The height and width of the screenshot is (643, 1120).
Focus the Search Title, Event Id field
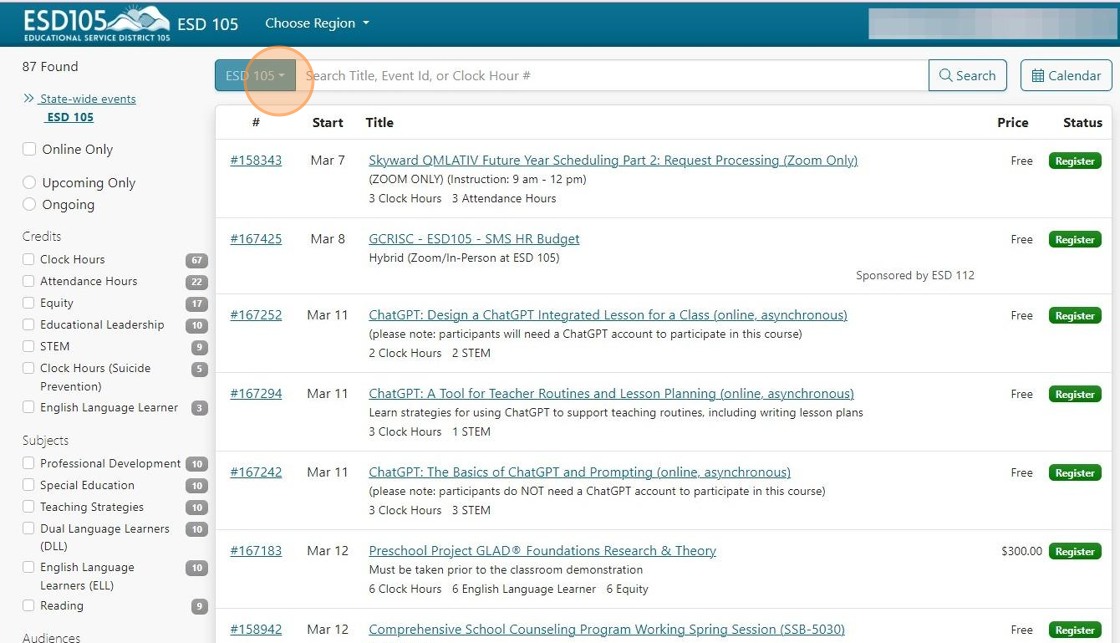pyautogui.click(x=611, y=76)
